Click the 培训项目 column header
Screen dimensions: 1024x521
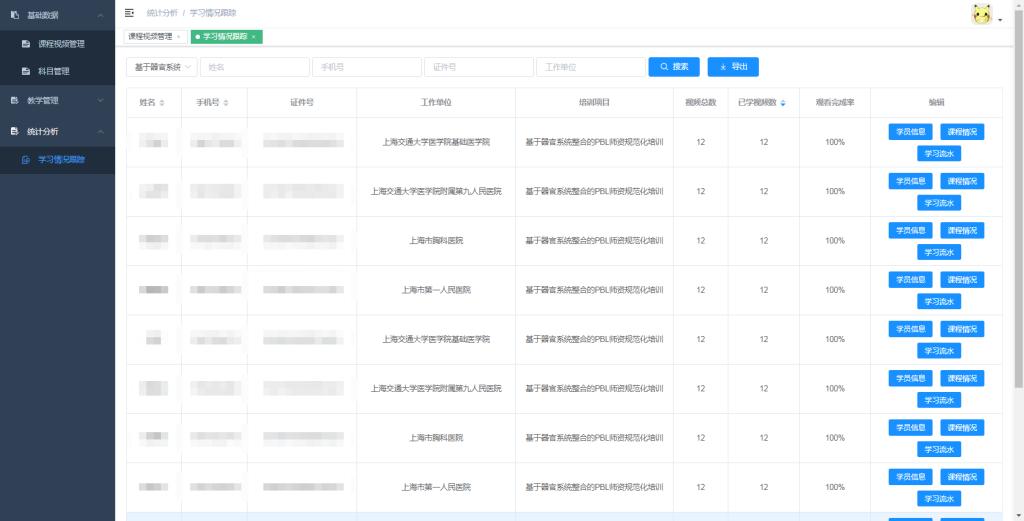594,103
